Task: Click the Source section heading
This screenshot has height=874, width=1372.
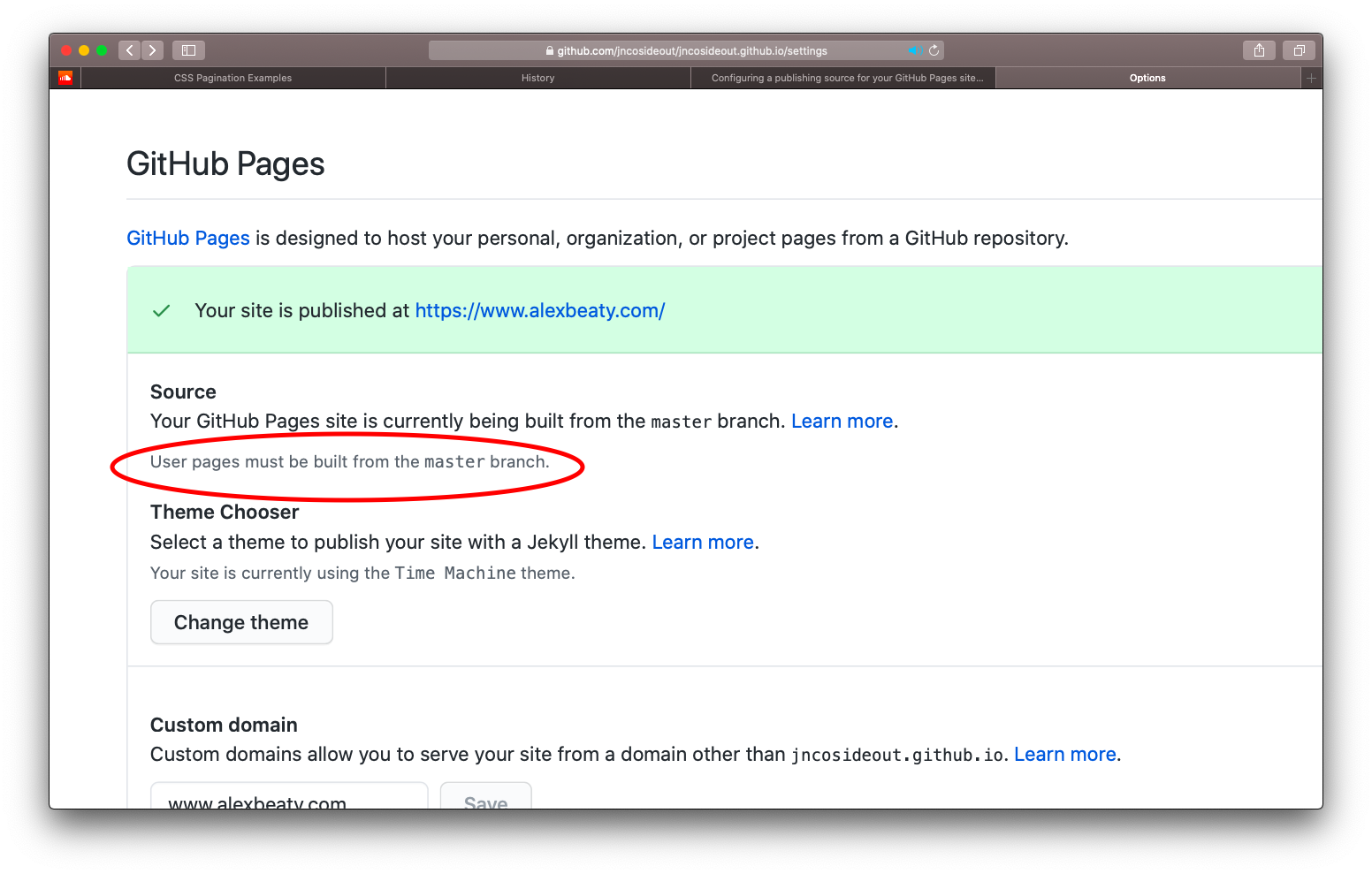Action: tap(183, 391)
